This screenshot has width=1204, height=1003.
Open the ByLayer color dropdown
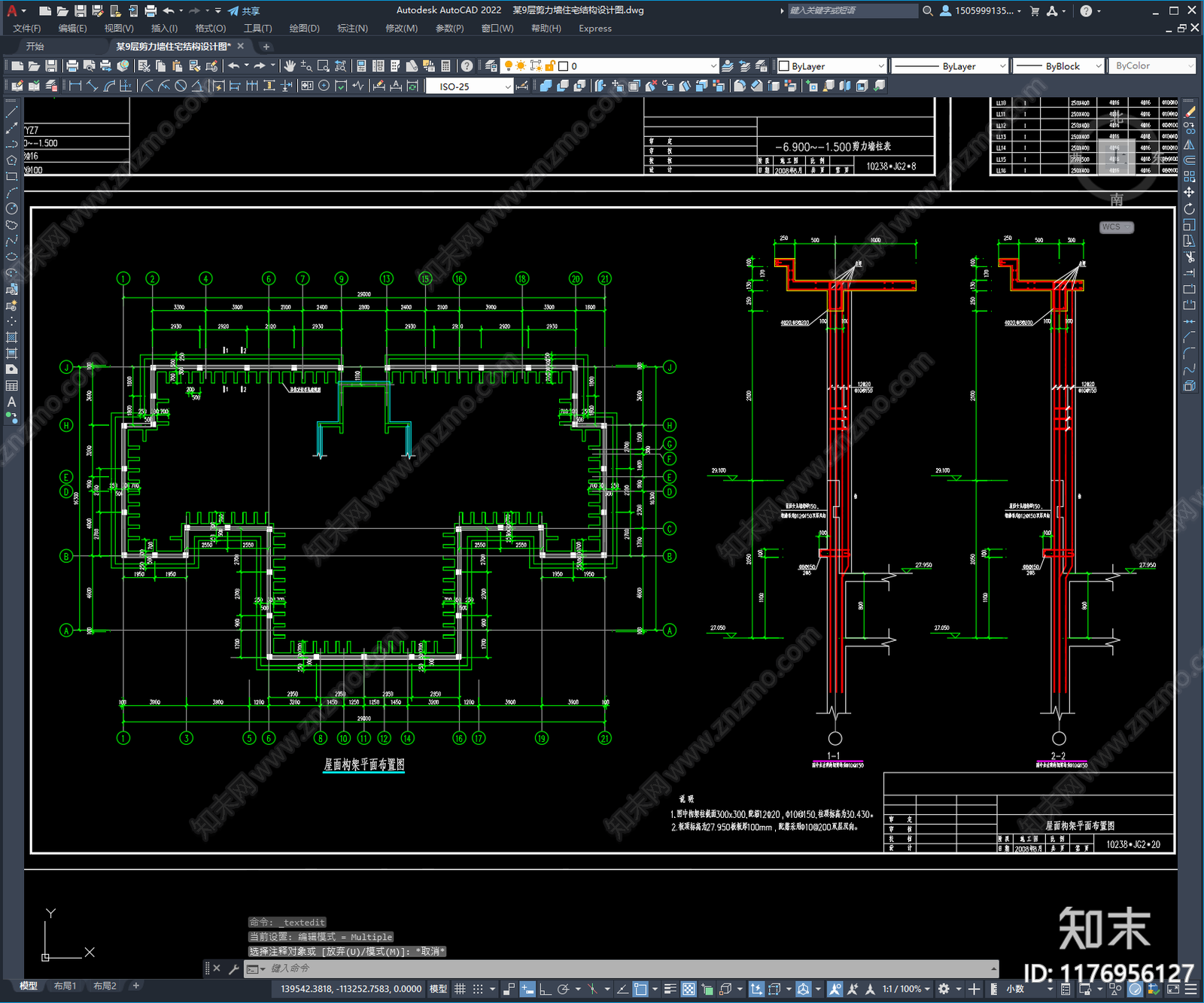tap(832, 66)
